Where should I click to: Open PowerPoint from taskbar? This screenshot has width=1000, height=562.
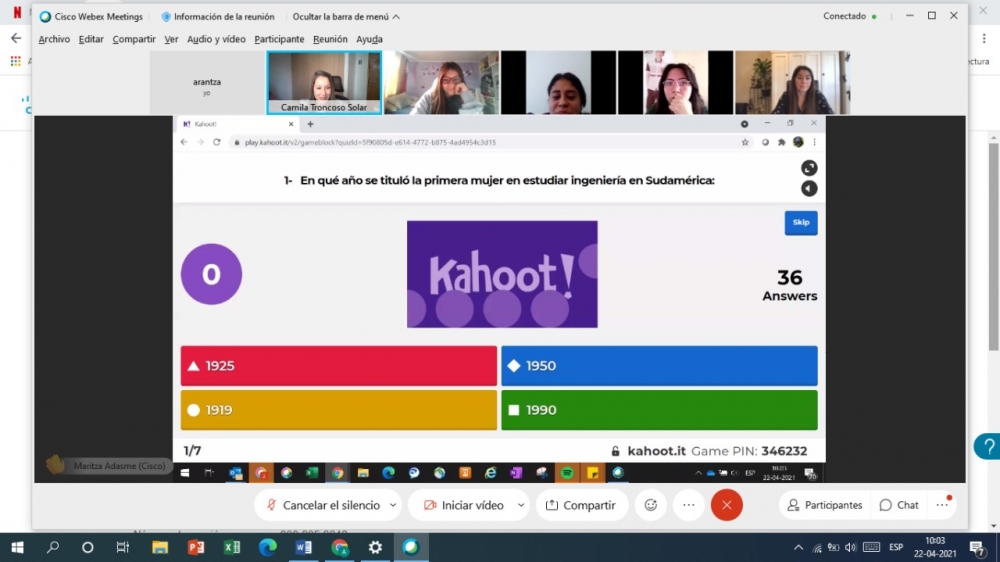(196, 547)
